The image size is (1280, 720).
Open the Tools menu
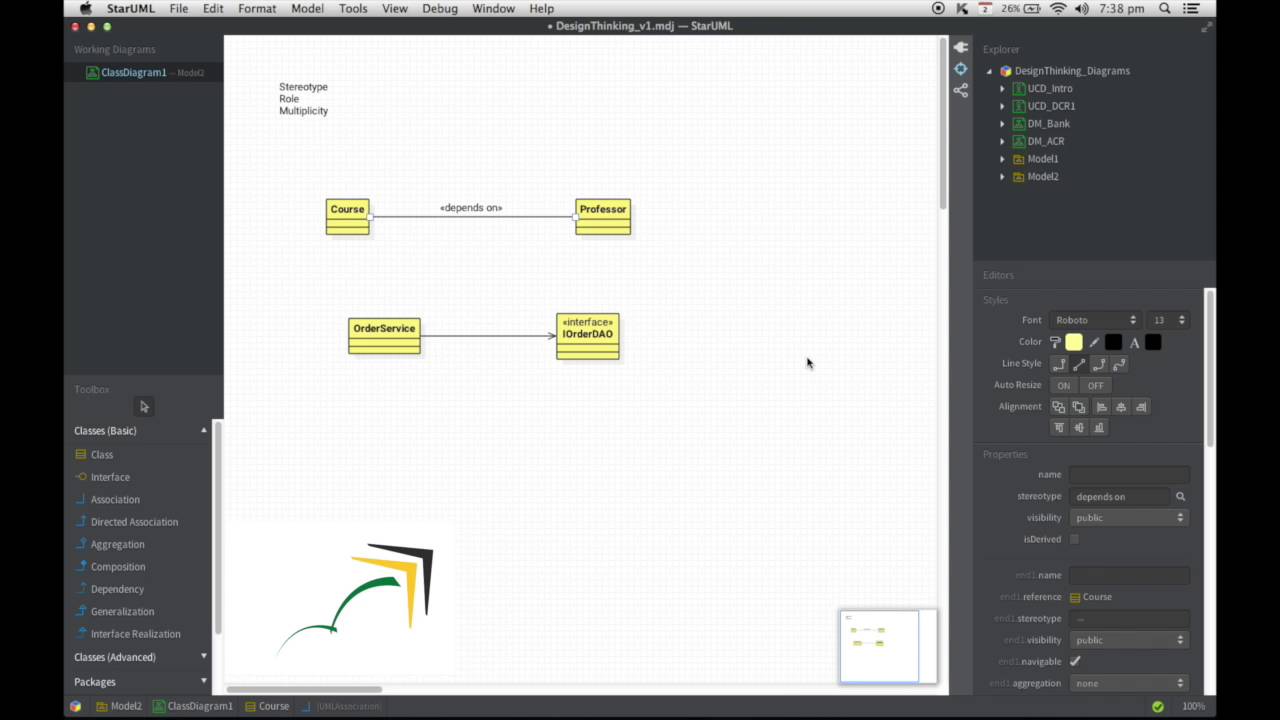tap(353, 8)
